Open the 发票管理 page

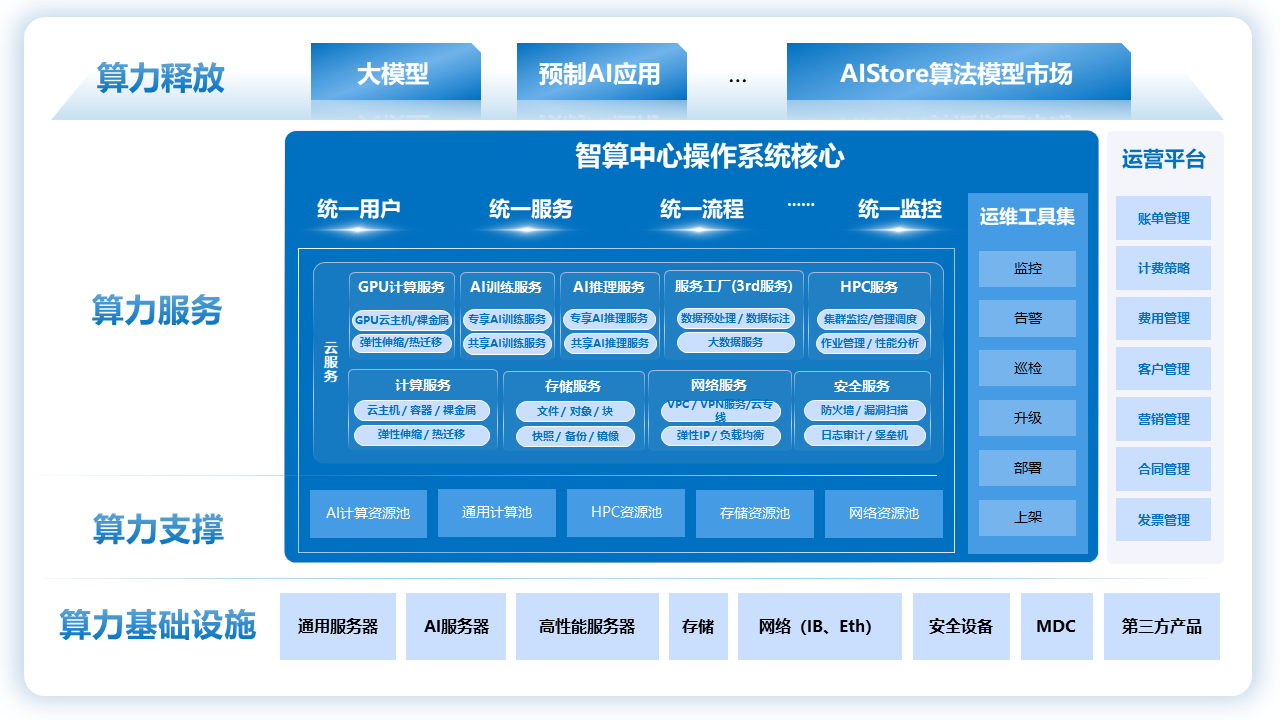[1163, 519]
